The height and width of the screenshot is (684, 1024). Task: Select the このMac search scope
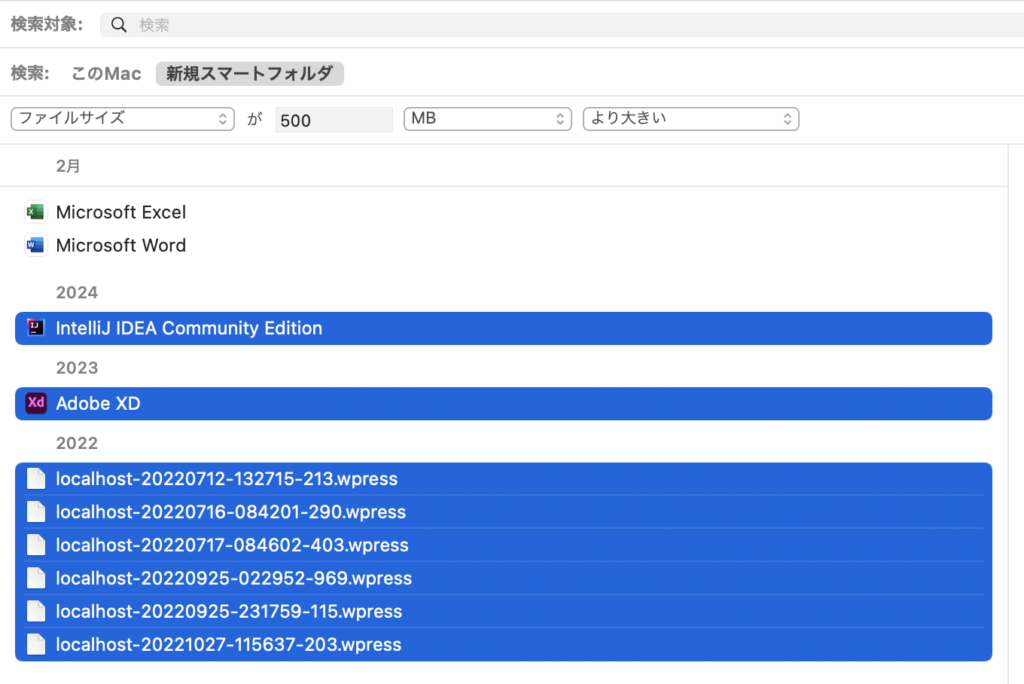pyautogui.click(x=106, y=73)
